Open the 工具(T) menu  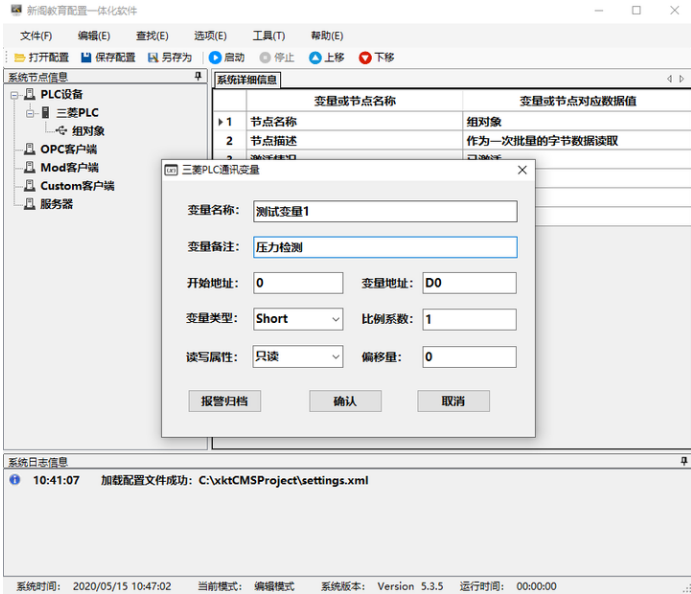pyautogui.click(x=269, y=36)
